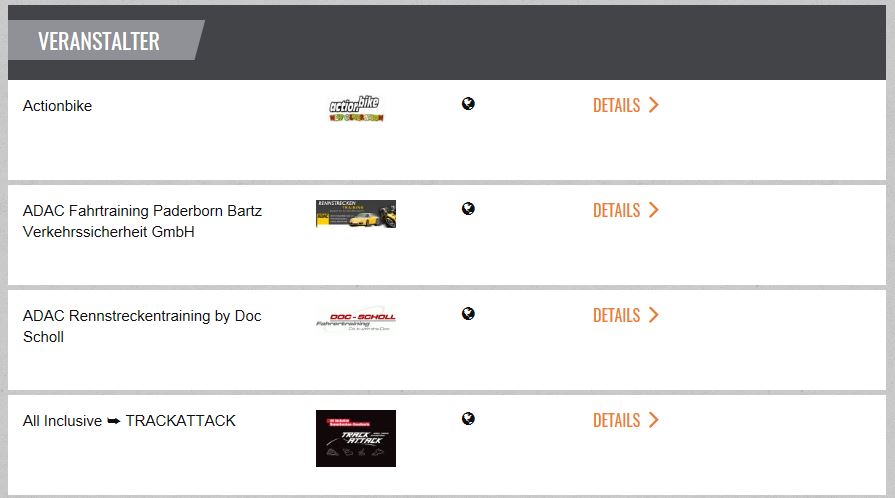
Task: Click the globe icon for Actionbike
Action: [x=468, y=104]
